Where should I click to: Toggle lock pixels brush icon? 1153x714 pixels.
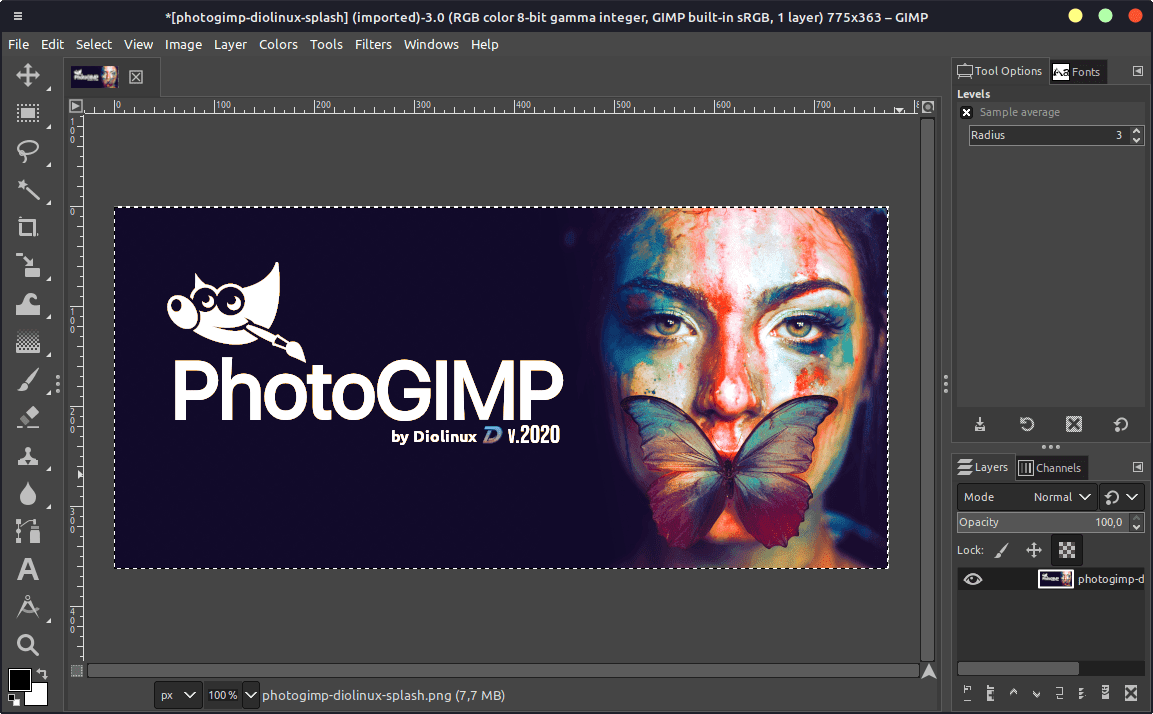point(1002,550)
